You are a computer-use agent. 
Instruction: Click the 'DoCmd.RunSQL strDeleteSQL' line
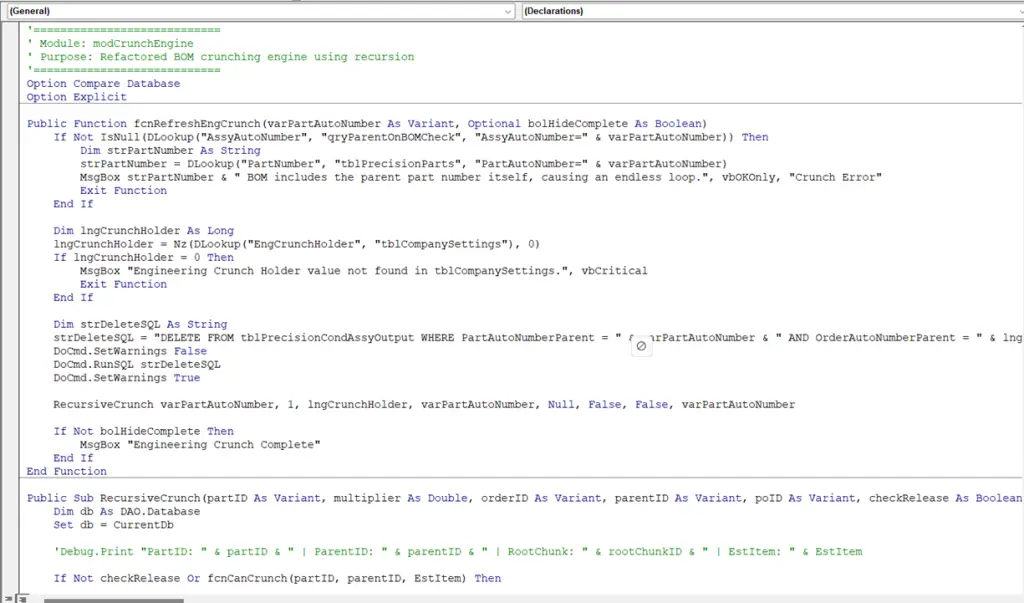point(137,365)
